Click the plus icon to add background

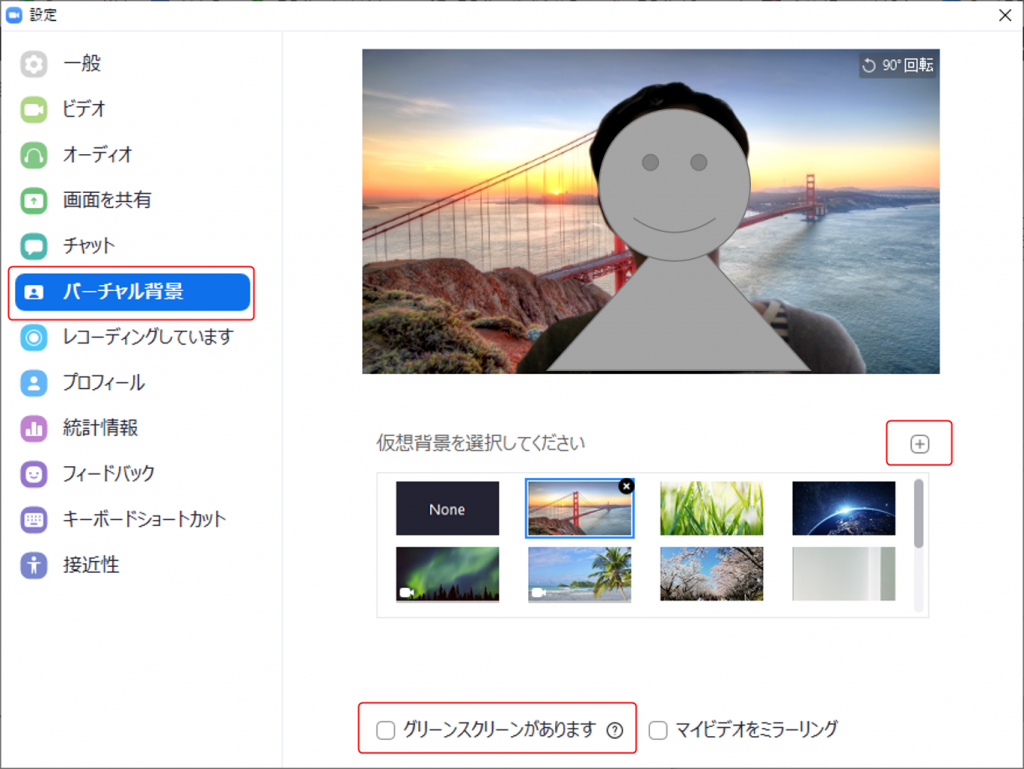pyautogui.click(x=919, y=444)
